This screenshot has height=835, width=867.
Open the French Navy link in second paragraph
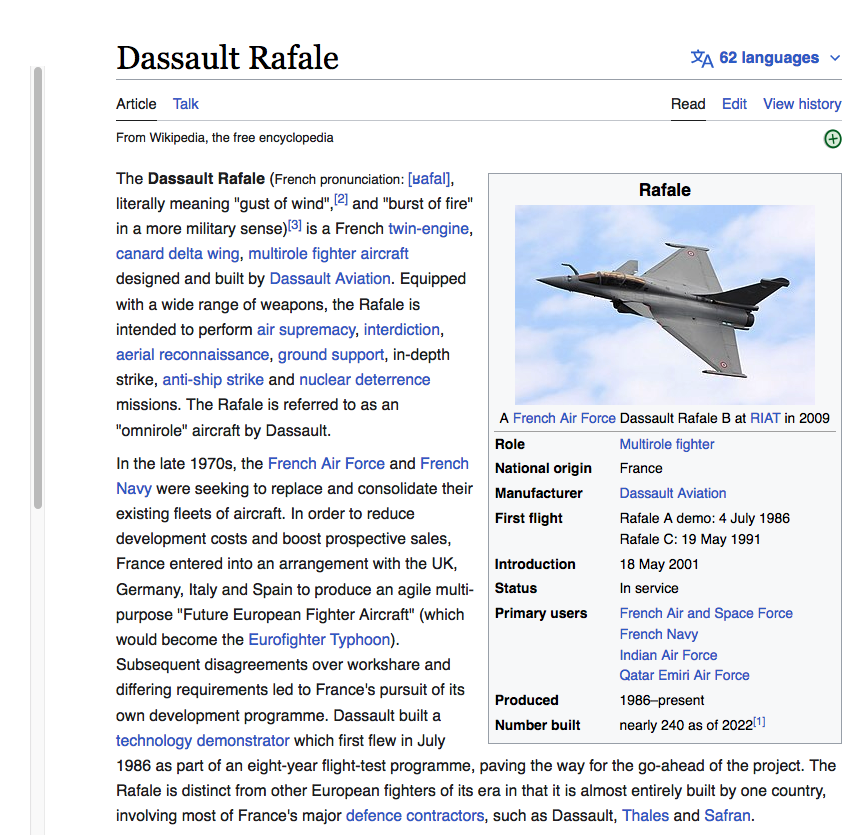pos(445,463)
